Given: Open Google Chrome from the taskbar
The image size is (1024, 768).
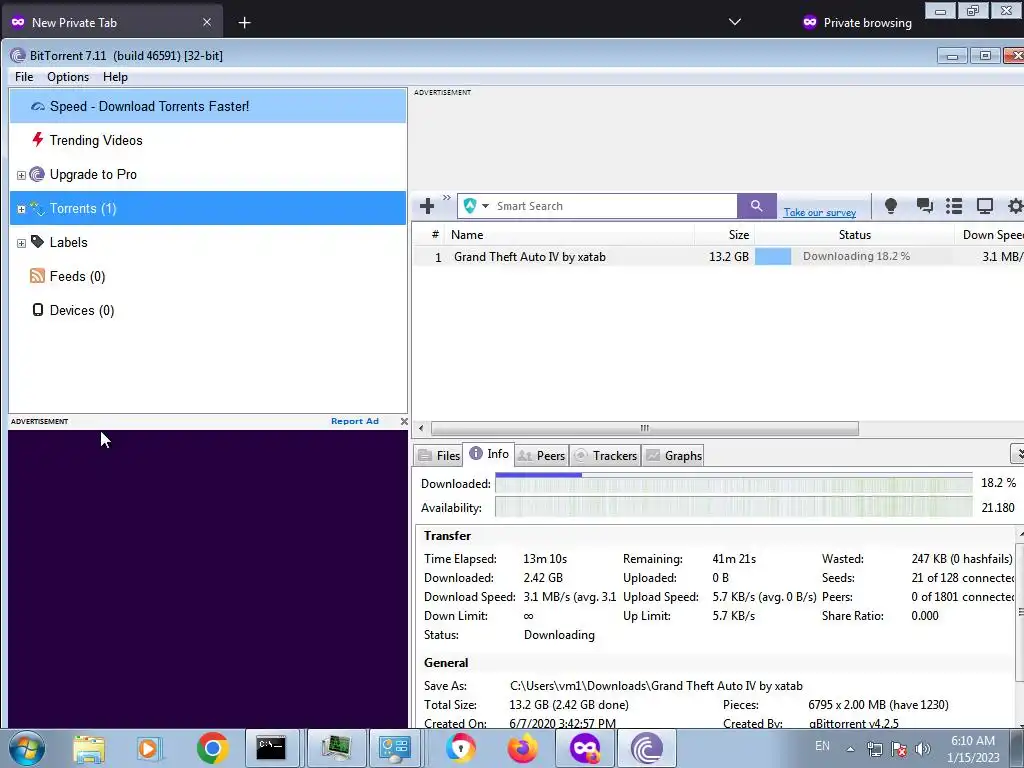Looking at the screenshot, I should [x=212, y=748].
